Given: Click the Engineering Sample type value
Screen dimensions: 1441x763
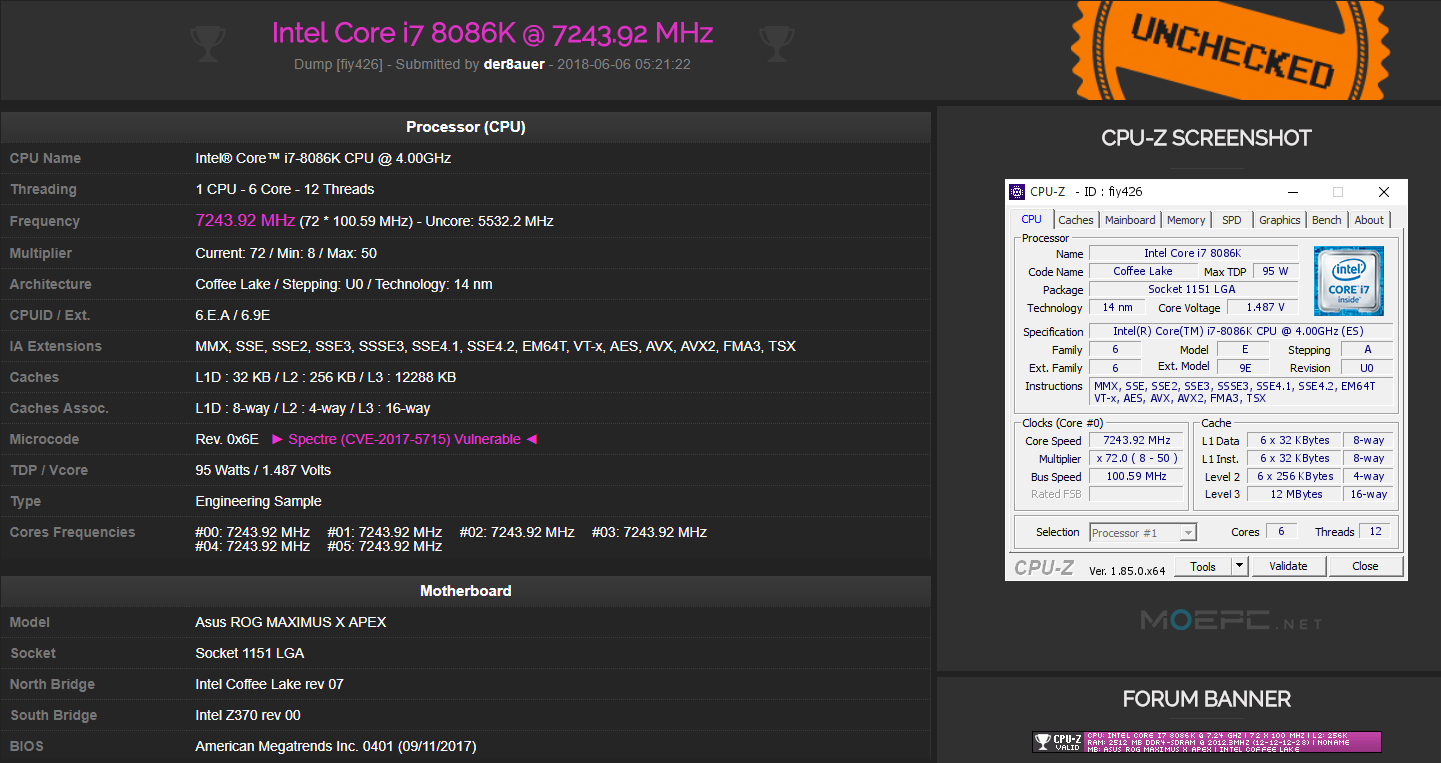Looking at the screenshot, I should click(x=259, y=501).
